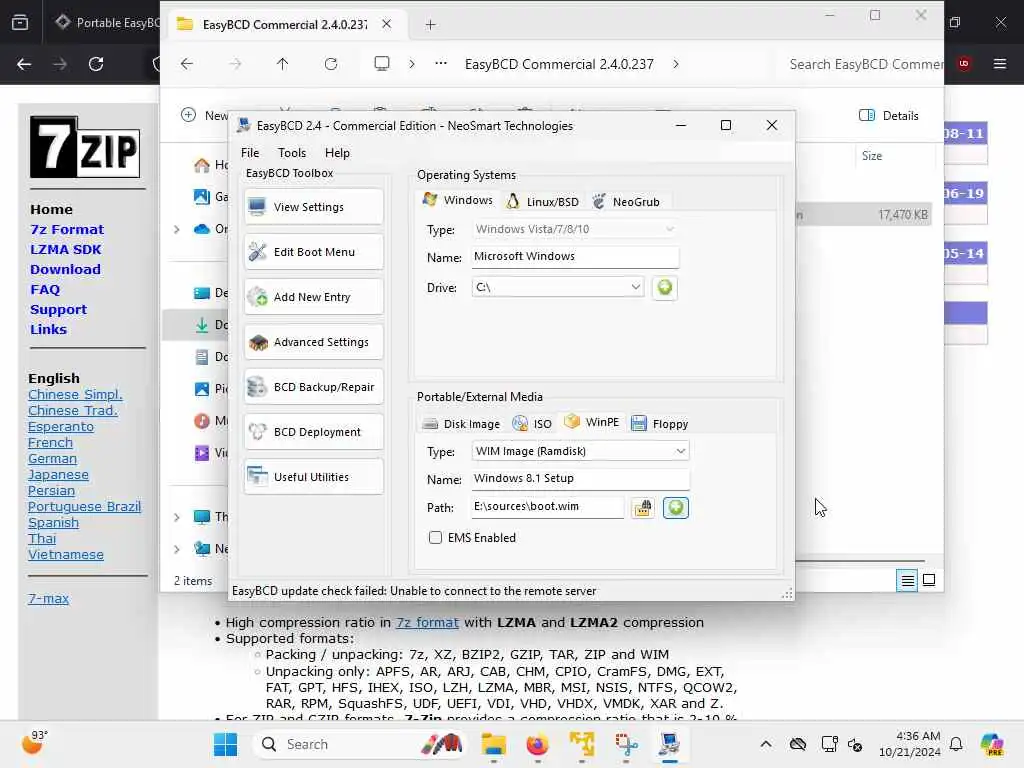Follow the 7z format link in feature list
The height and width of the screenshot is (768, 1024).
click(x=427, y=622)
